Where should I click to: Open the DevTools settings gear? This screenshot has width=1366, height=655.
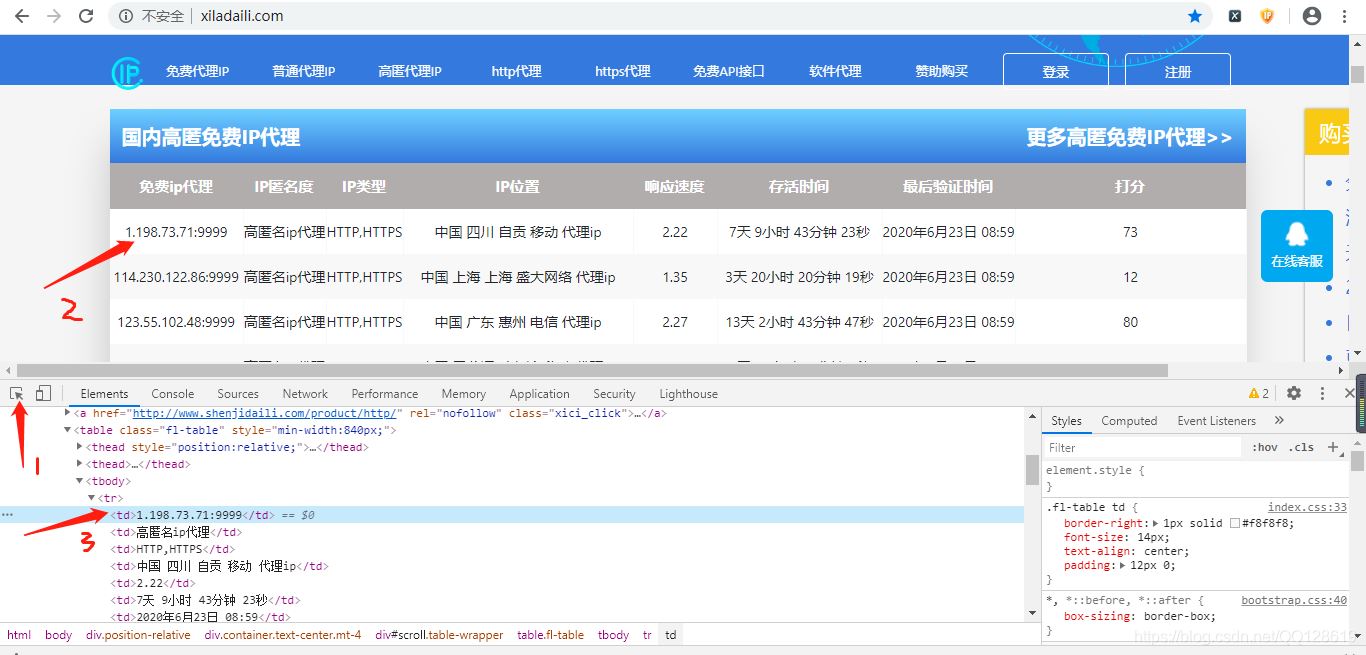pos(1294,393)
